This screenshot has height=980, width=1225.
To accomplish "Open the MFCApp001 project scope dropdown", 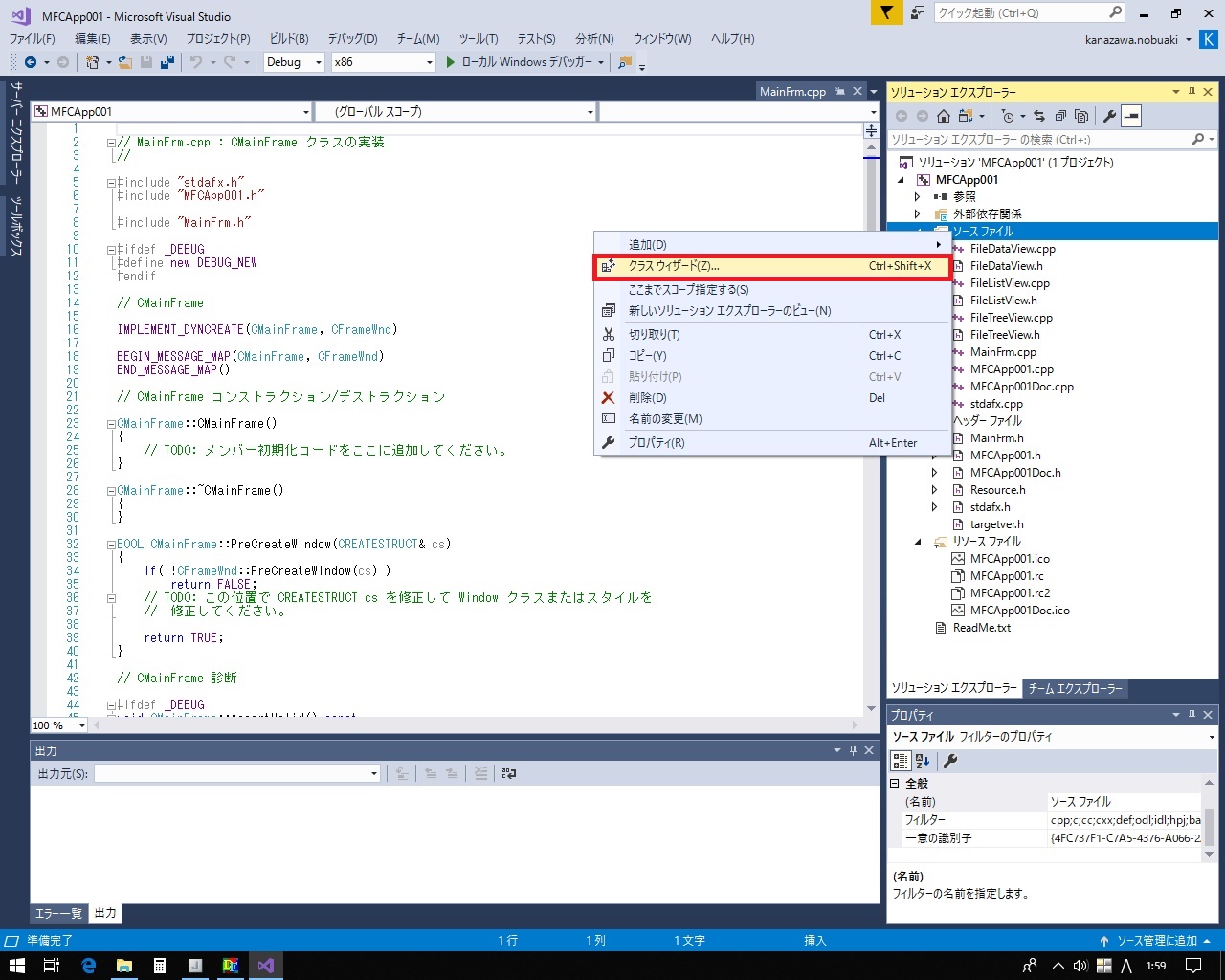I will pyautogui.click(x=172, y=112).
